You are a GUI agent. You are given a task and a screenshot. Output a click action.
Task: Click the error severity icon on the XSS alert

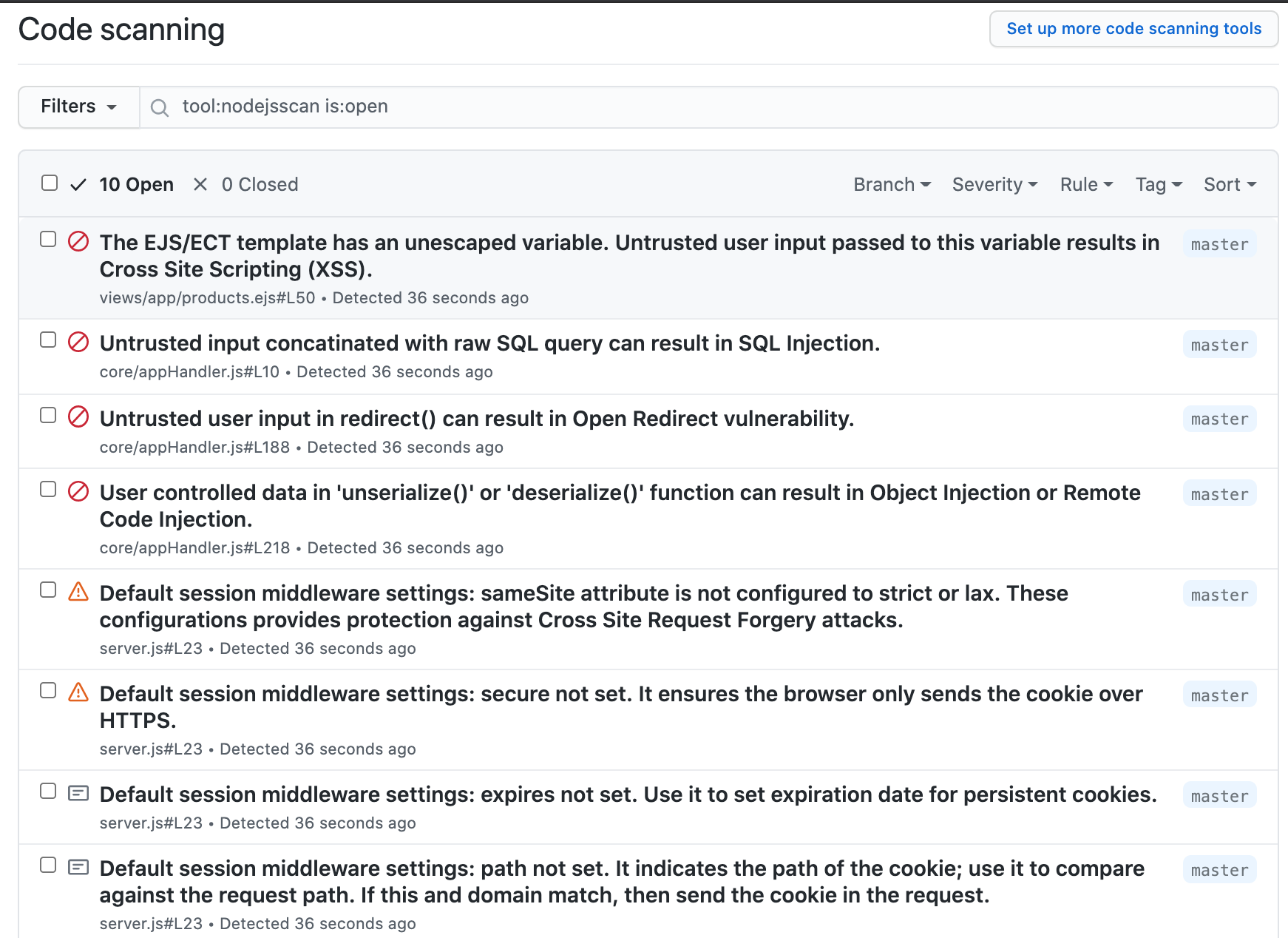point(79,242)
